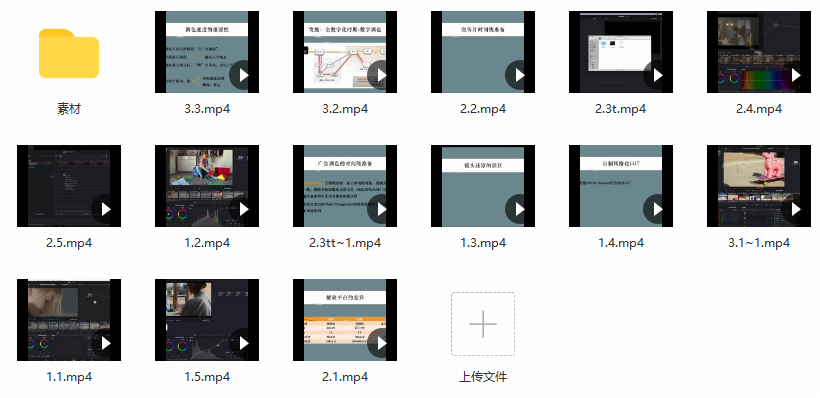
Task: Play the 1.2.mp4 video
Action: pos(244,209)
